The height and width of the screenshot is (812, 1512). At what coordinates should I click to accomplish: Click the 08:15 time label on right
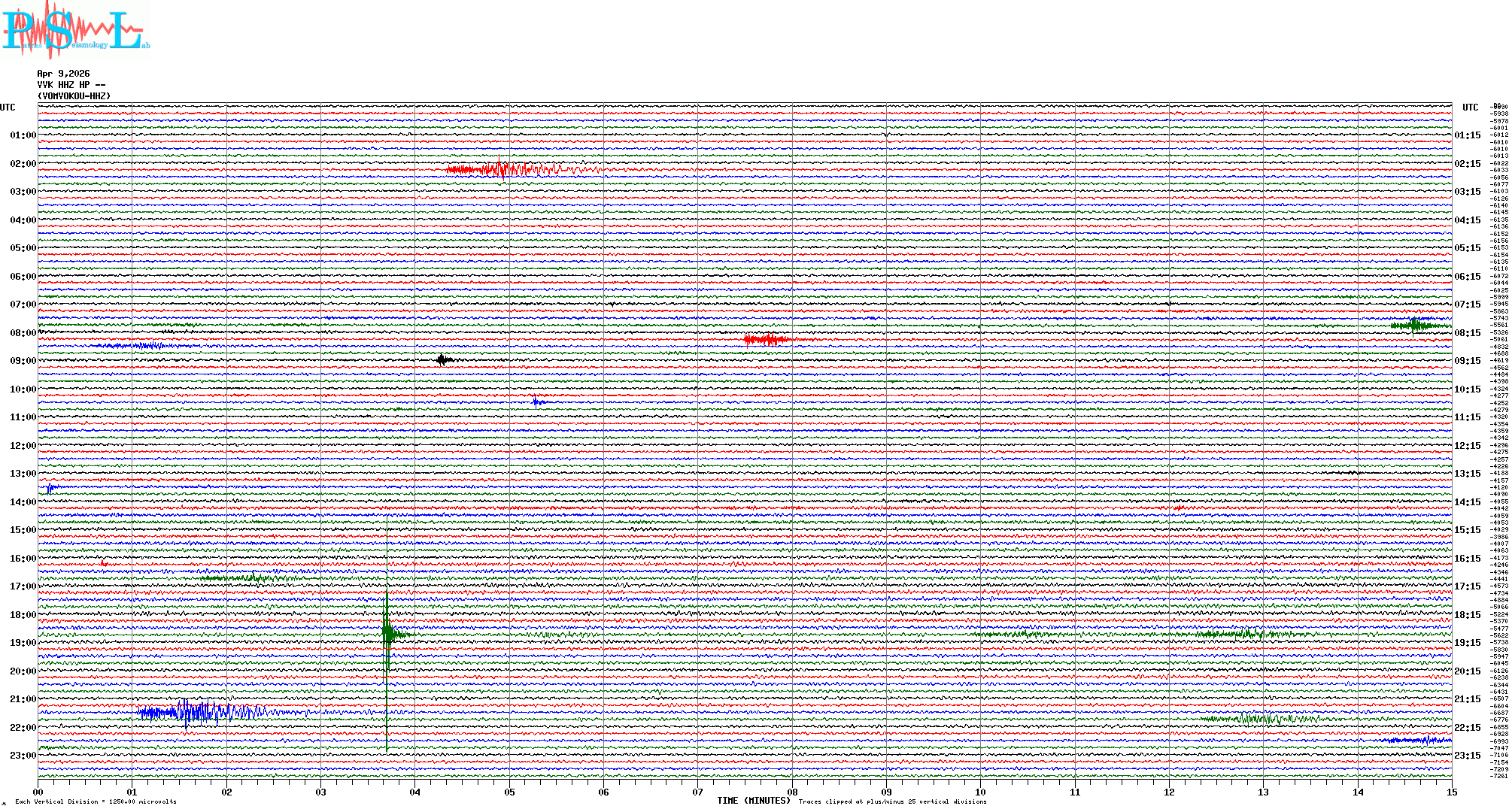tap(1467, 333)
